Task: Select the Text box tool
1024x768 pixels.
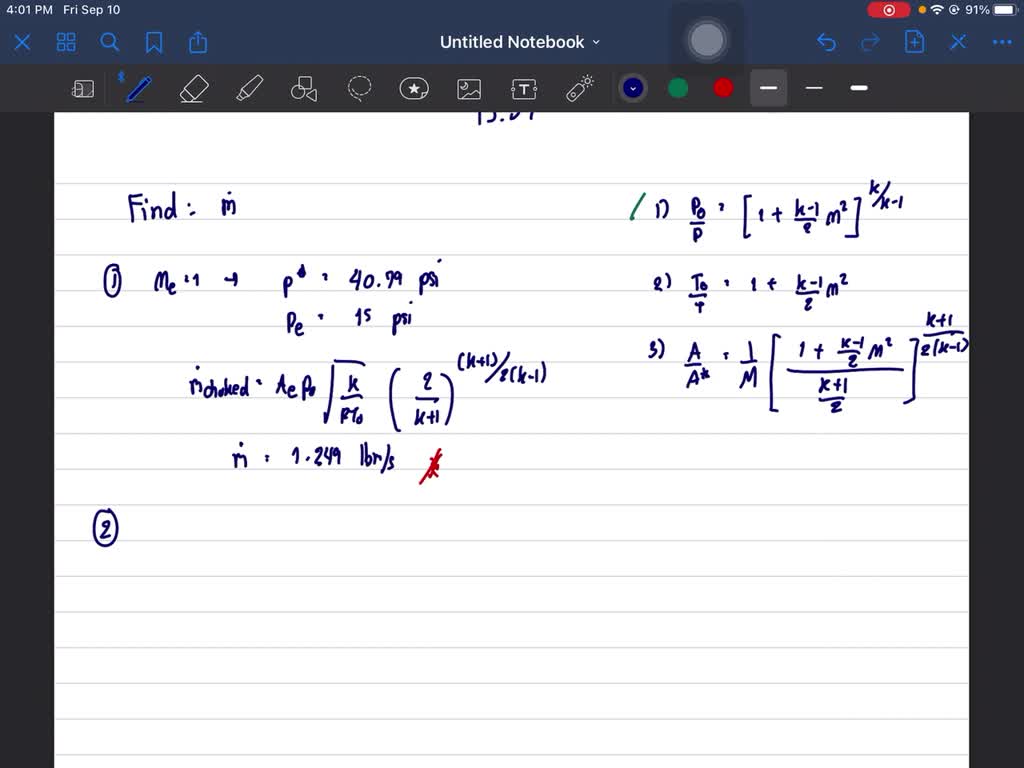Action: (x=524, y=89)
